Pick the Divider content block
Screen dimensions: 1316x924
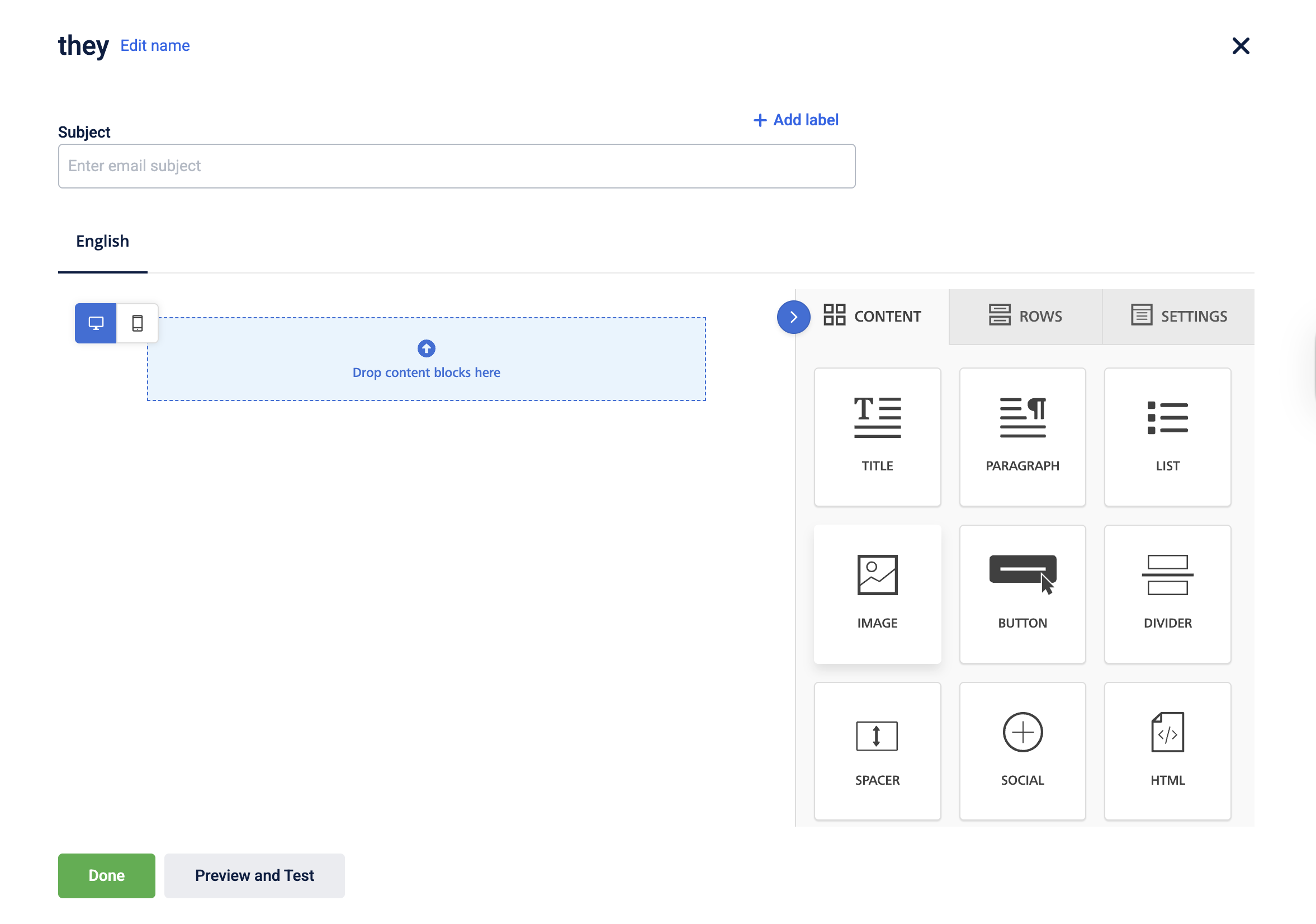[x=1167, y=593]
